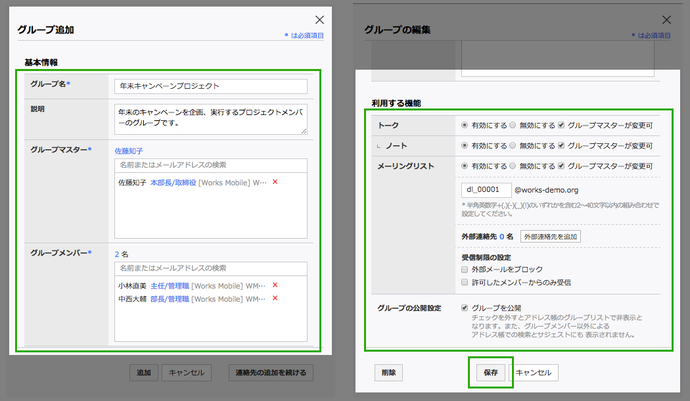Click the 利用する機能 section heading
690x401 pixels.
tap(396, 103)
